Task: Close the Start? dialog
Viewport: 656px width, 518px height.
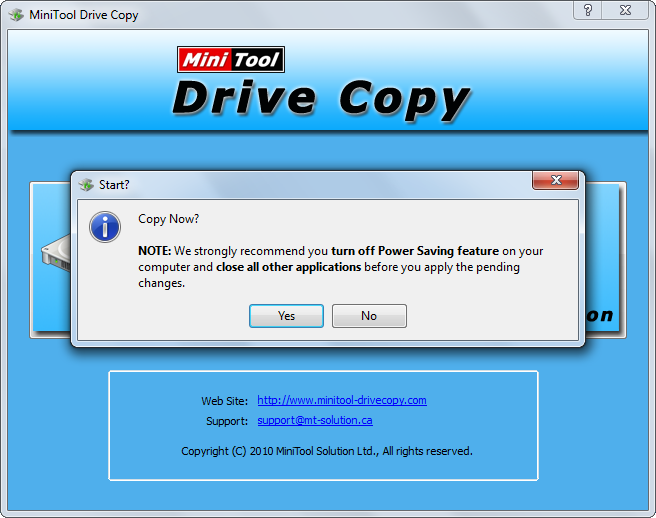Action: tap(556, 180)
